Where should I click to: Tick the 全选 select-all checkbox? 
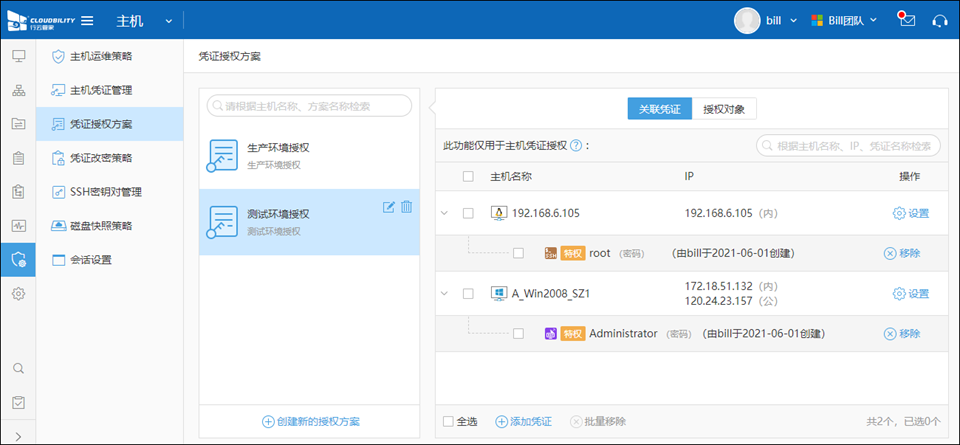click(448, 421)
